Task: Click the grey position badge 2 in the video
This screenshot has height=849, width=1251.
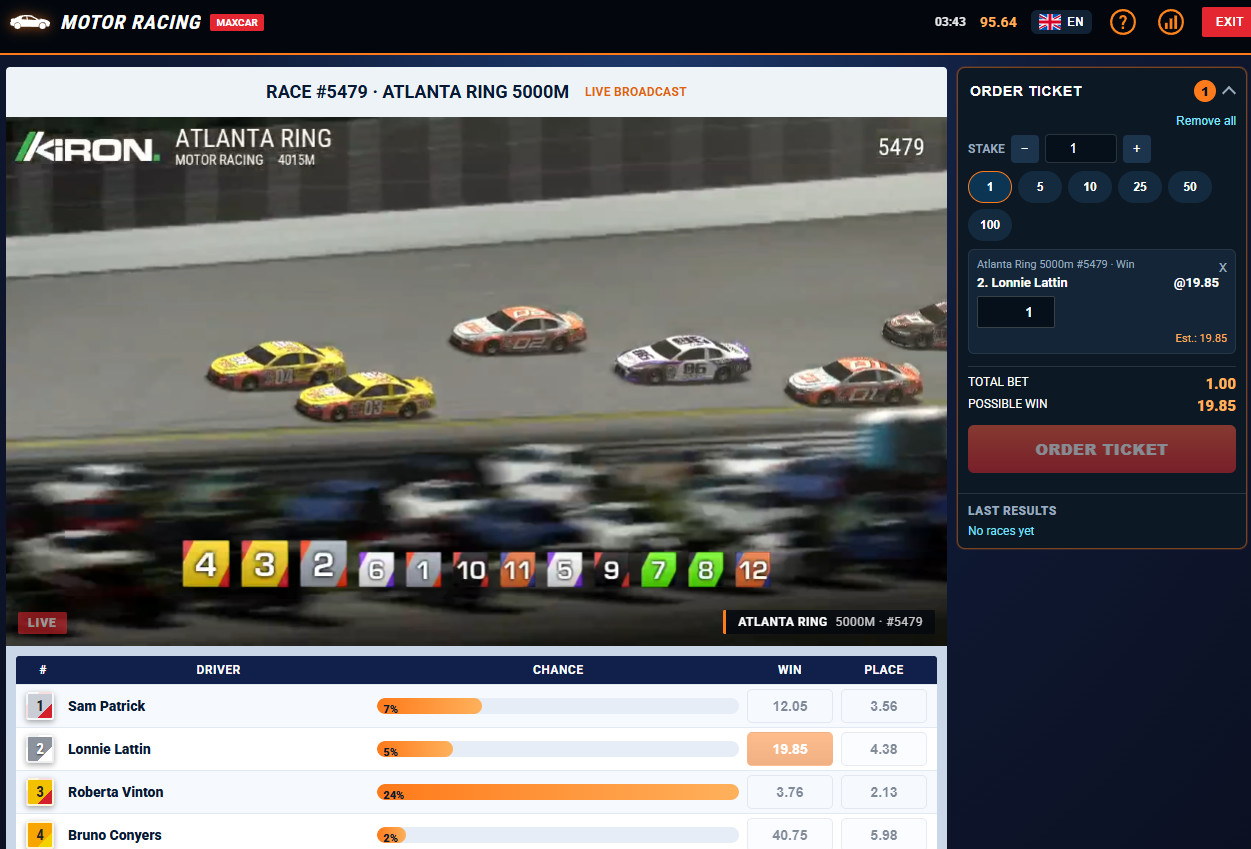Action: pos(323,565)
